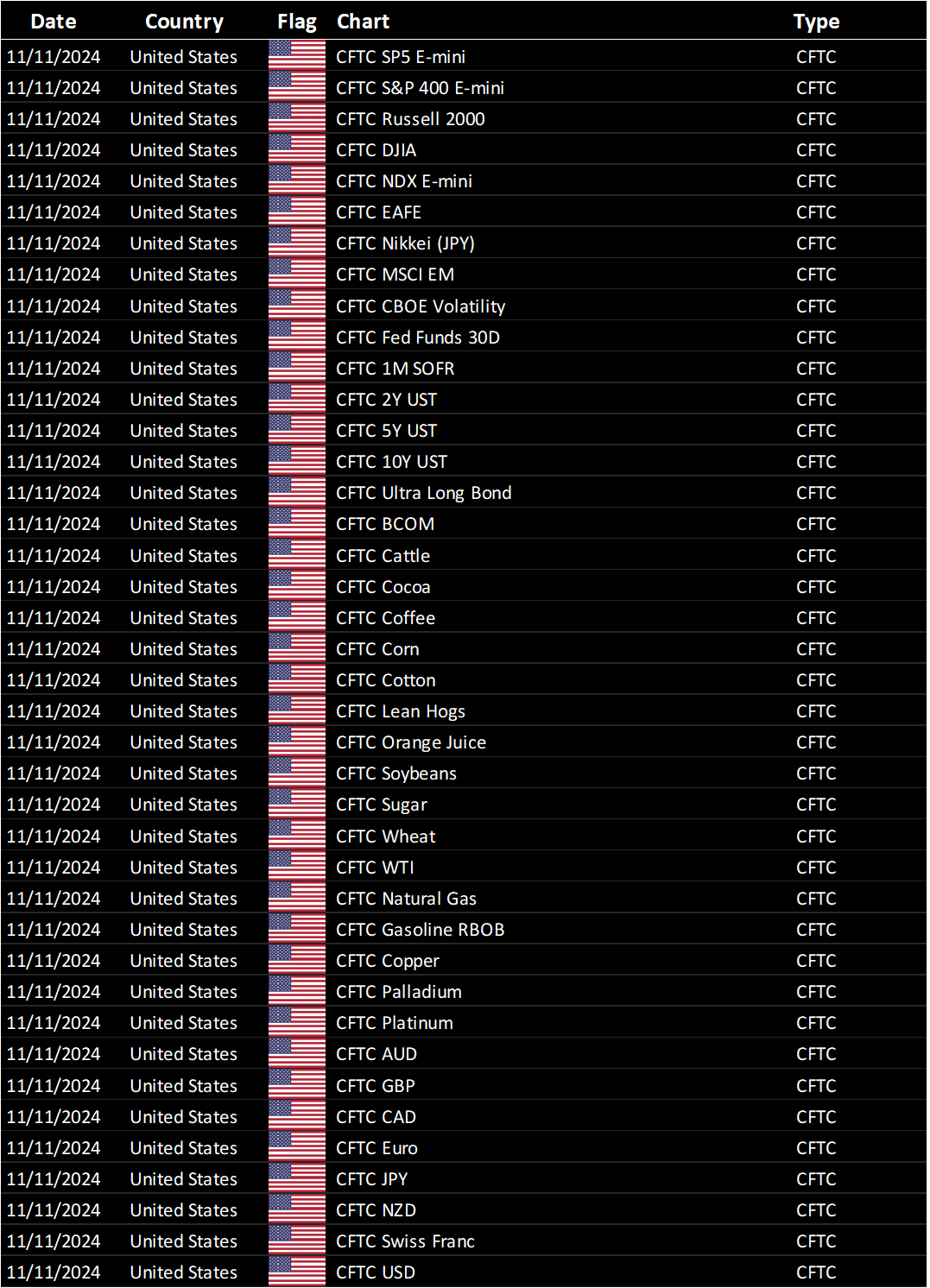
Task: Open the CFTC NZD chart
Action: pyautogui.click(x=376, y=1209)
